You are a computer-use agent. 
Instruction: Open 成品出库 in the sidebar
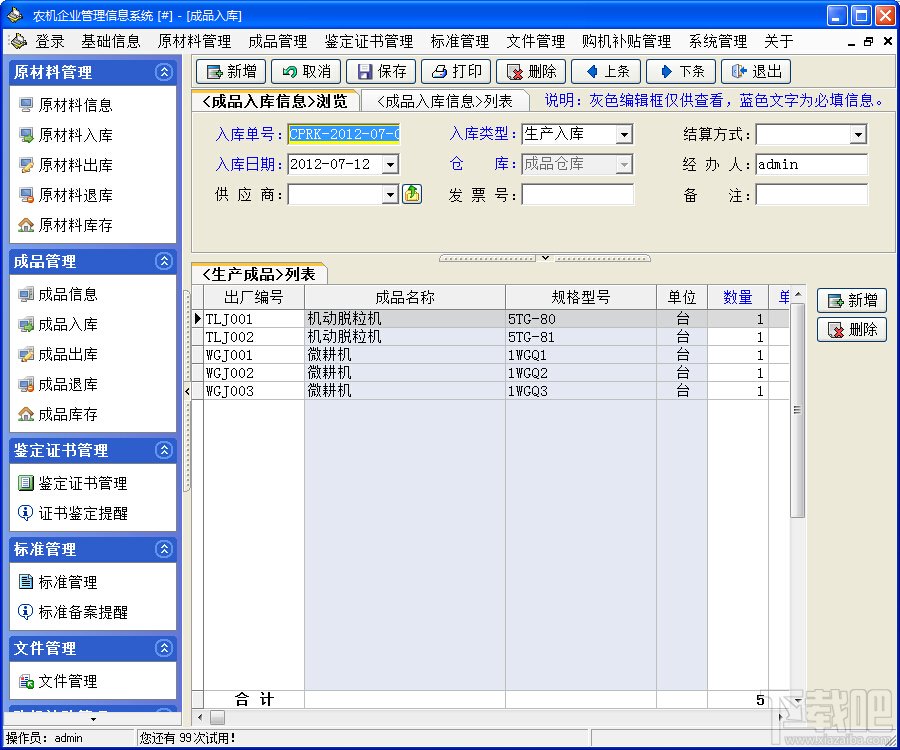[x=57, y=354]
